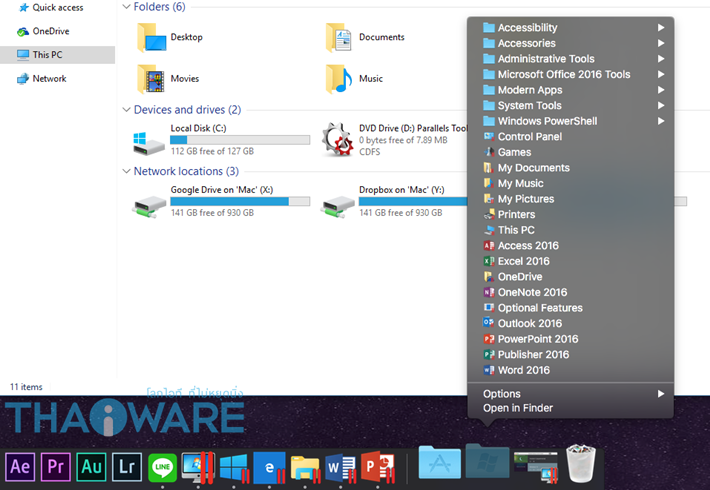710x490 pixels.
Task: Expand the System Tools submenu arrow
Action: tap(661, 106)
